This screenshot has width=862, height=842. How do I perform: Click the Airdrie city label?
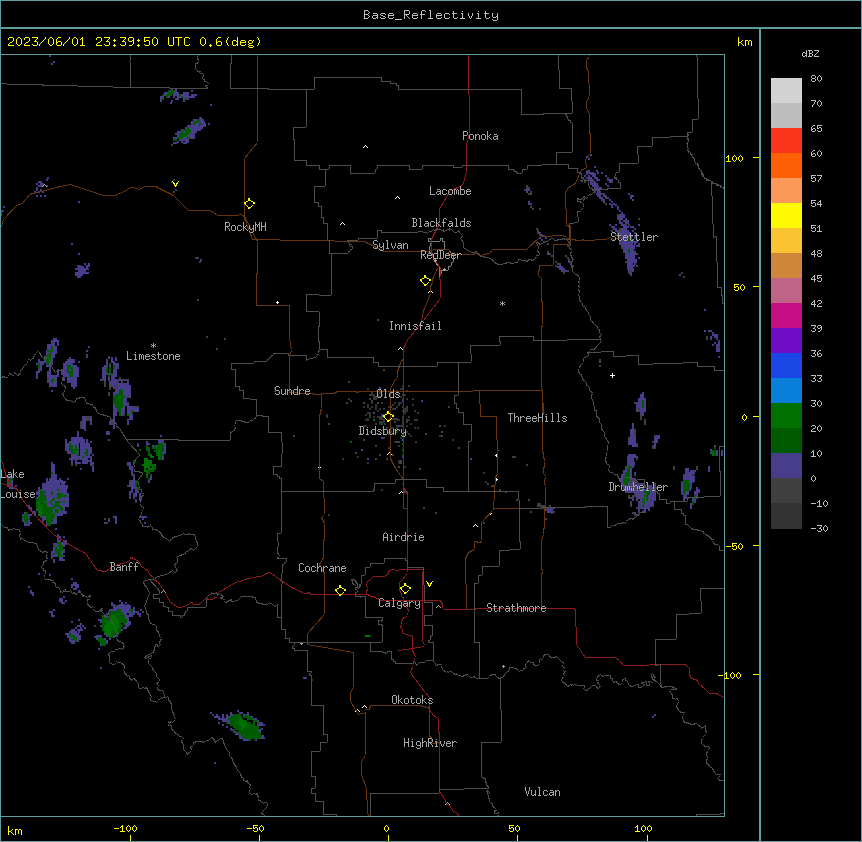coord(403,537)
